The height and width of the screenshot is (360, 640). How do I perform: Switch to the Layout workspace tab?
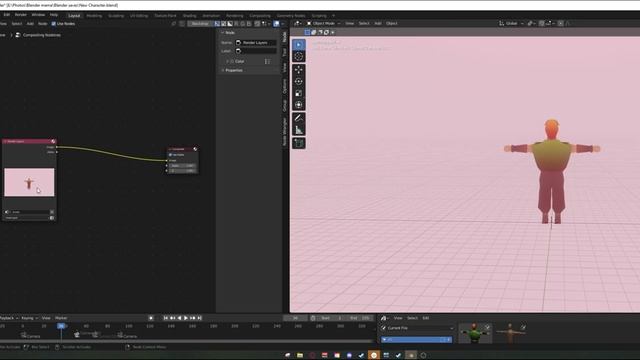coord(74,16)
